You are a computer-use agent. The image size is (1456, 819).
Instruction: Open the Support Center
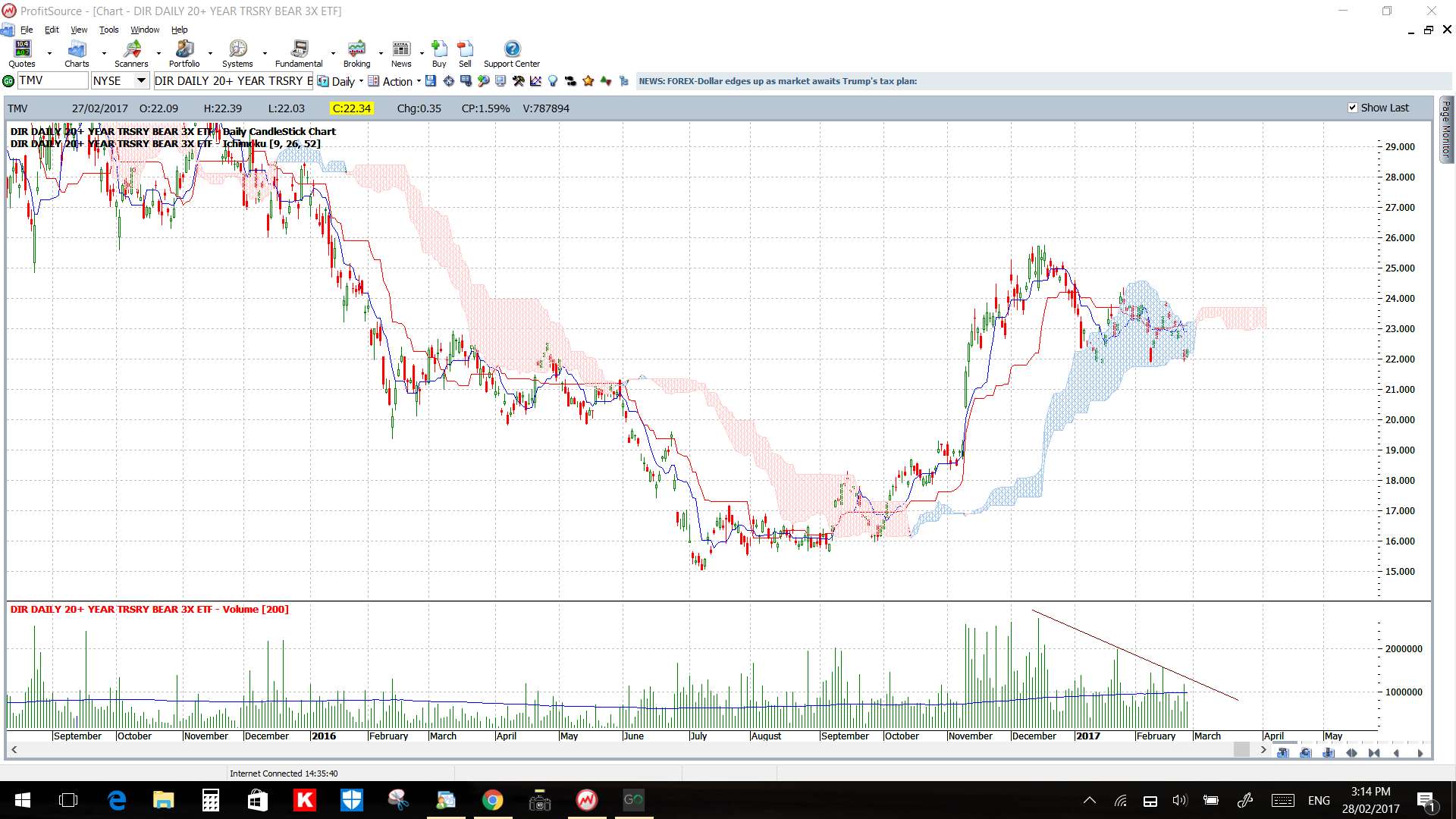click(512, 54)
